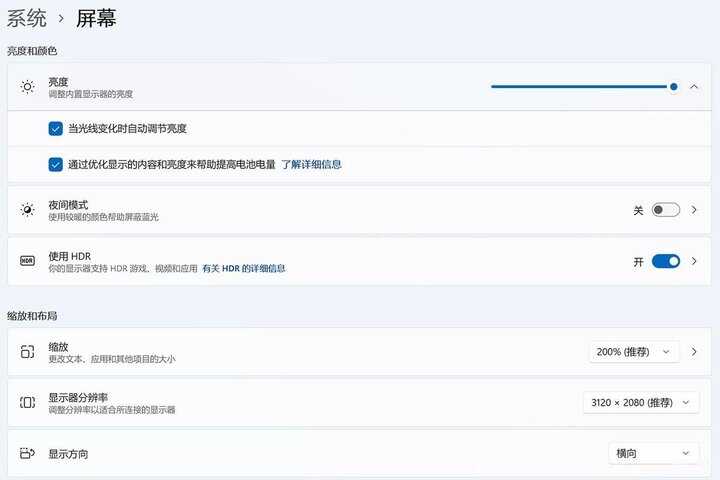Click the display orientation (显示方向) icon
Viewport: 720px width, 480px height.
tap(27, 454)
